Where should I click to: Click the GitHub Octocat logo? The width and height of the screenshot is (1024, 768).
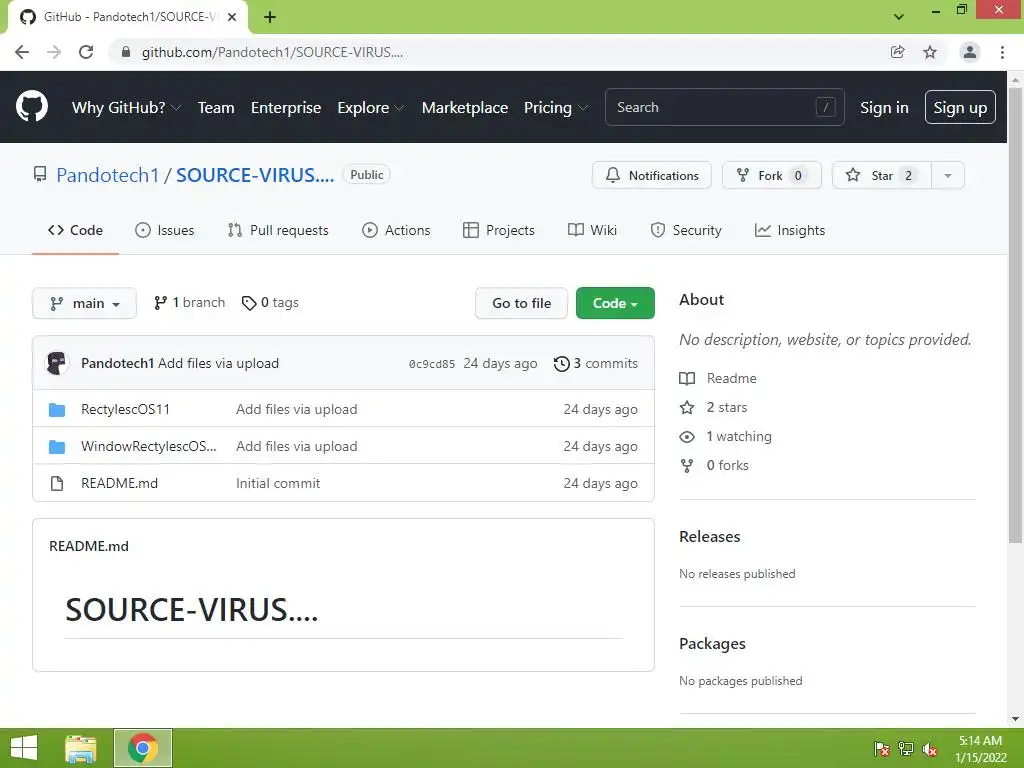coord(31,106)
